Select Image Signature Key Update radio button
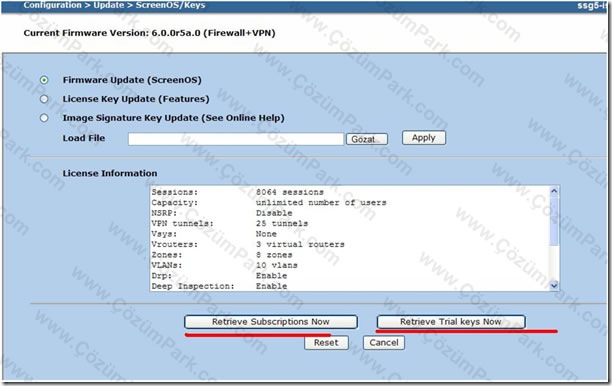The width and height of the screenshot is (612, 386). 44,118
